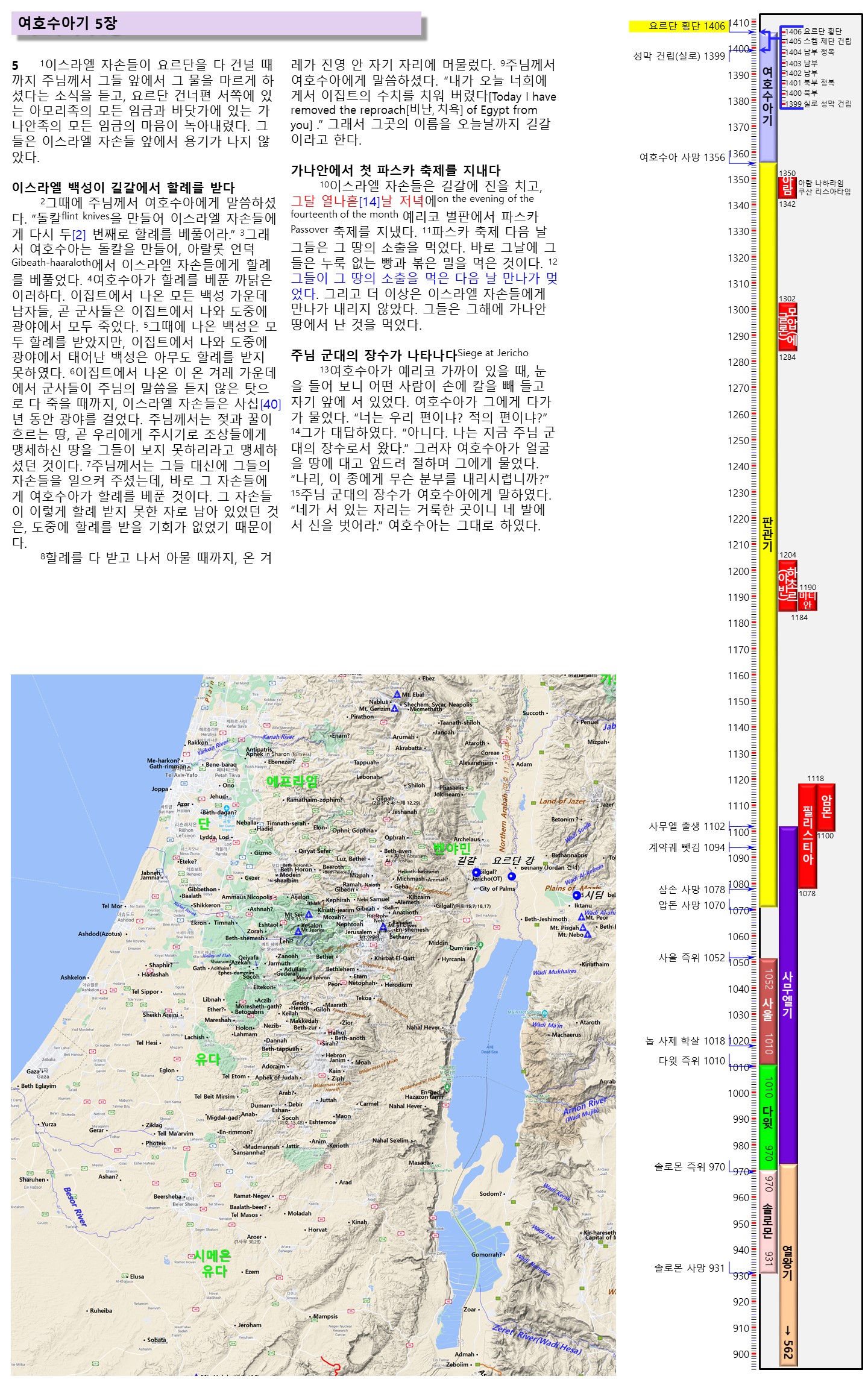Open the blue [14] reference in verse 10
Screen dimensions: 868x1385
coord(369,201)
